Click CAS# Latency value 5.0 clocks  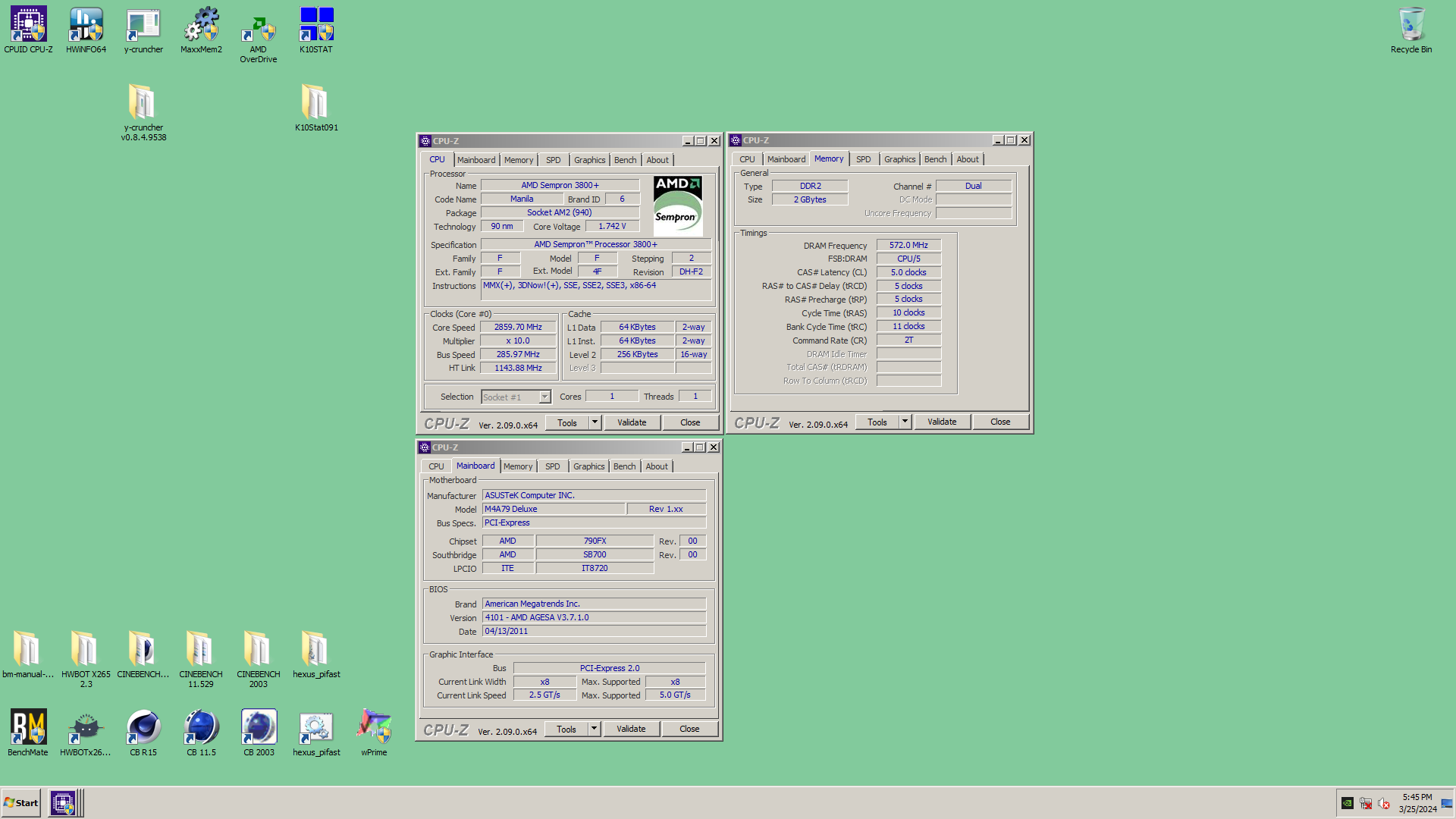click(x=908, y=272)
